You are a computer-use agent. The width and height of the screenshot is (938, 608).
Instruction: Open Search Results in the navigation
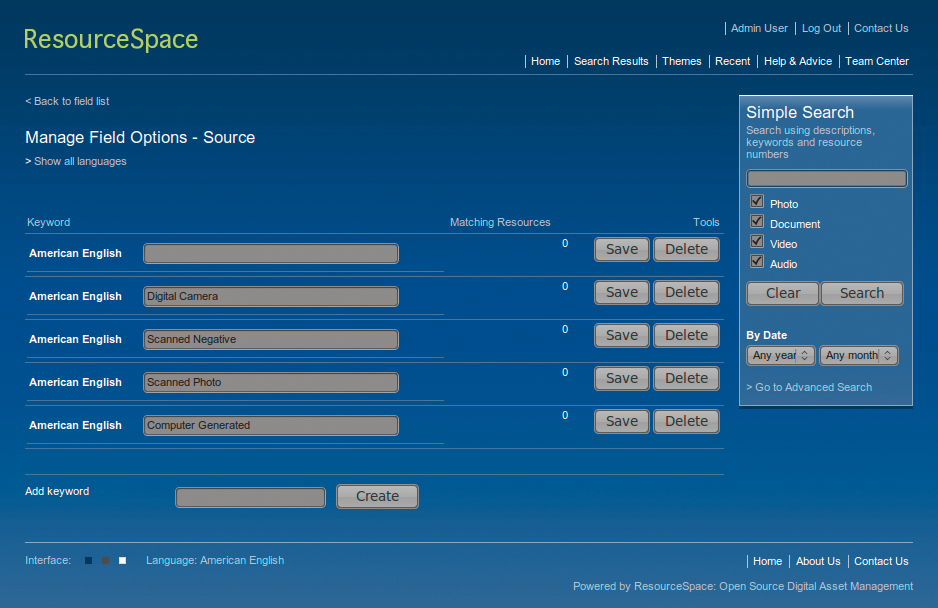coord(611,61)
